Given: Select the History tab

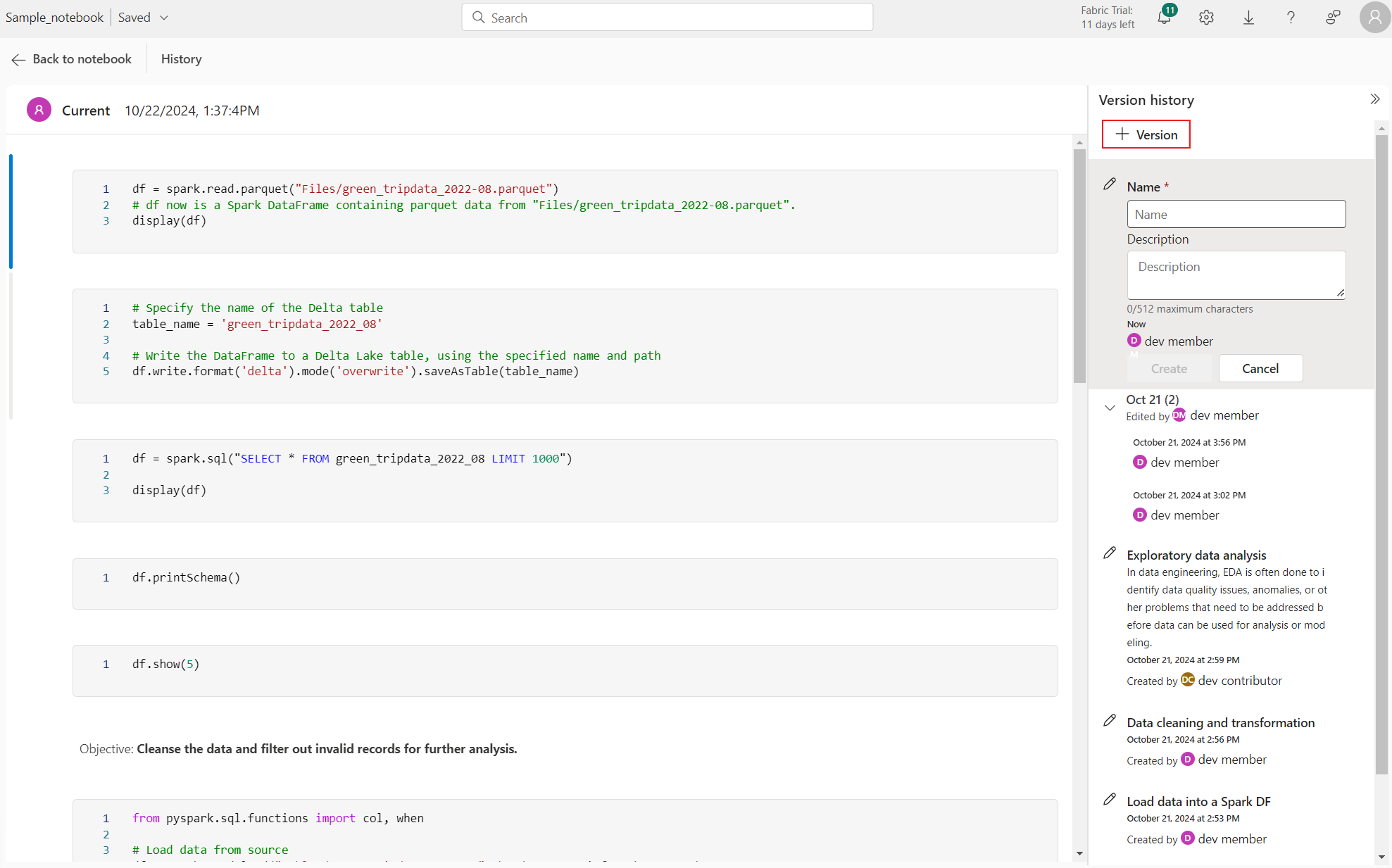Looking at the screenshot, I should point(181,59).
